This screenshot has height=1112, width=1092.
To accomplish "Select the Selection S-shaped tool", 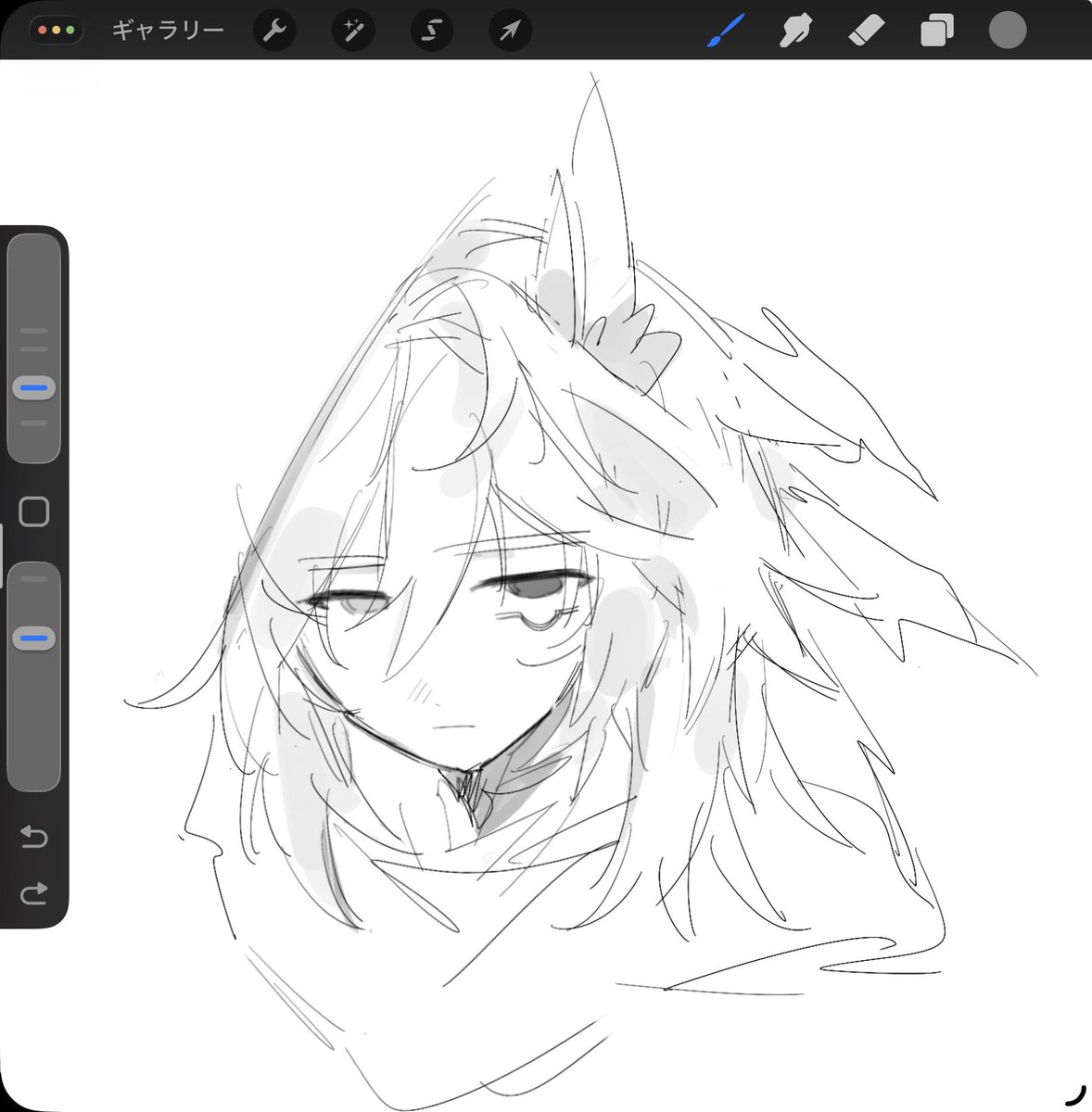I will click(431, 31).
